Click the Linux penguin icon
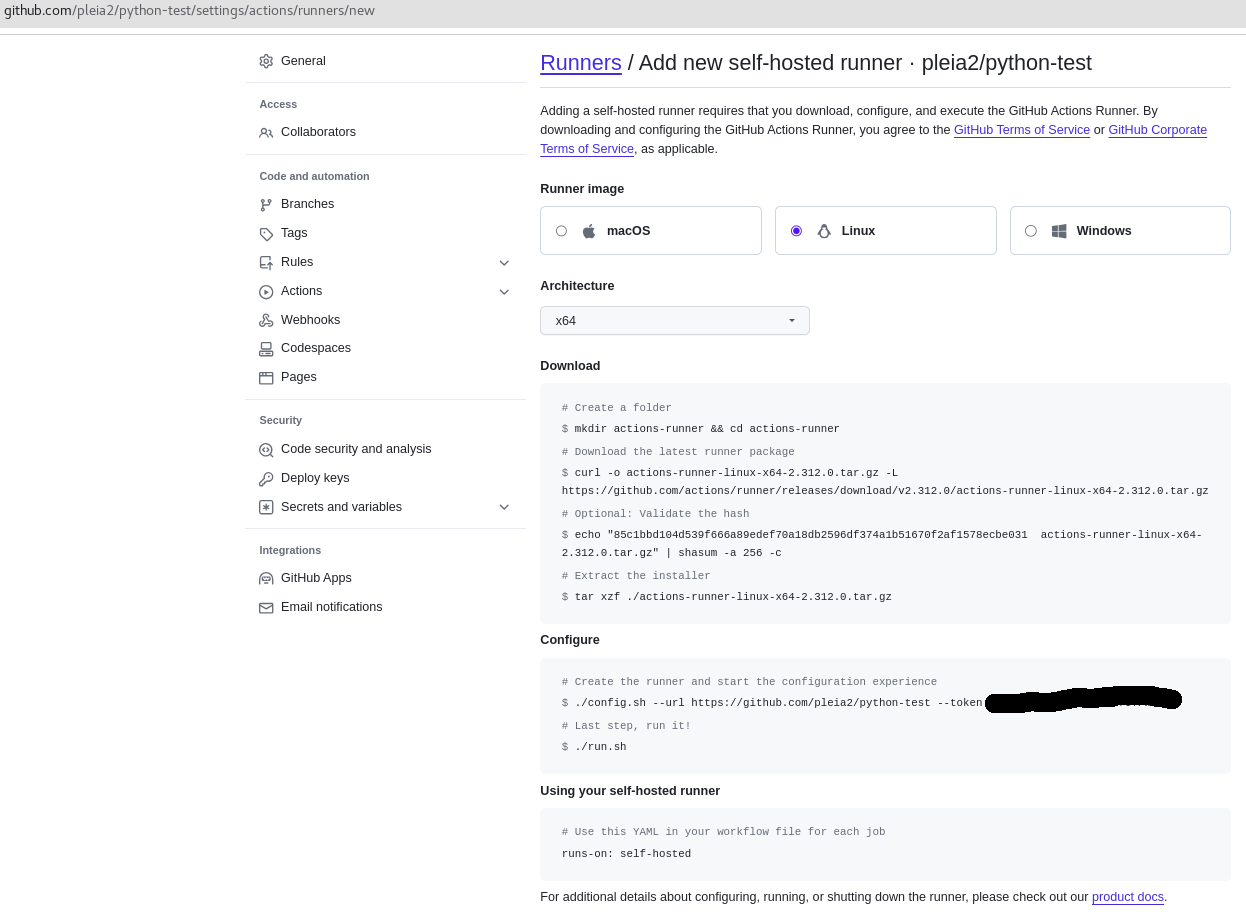1246x919 pixels. coord(824,231)
